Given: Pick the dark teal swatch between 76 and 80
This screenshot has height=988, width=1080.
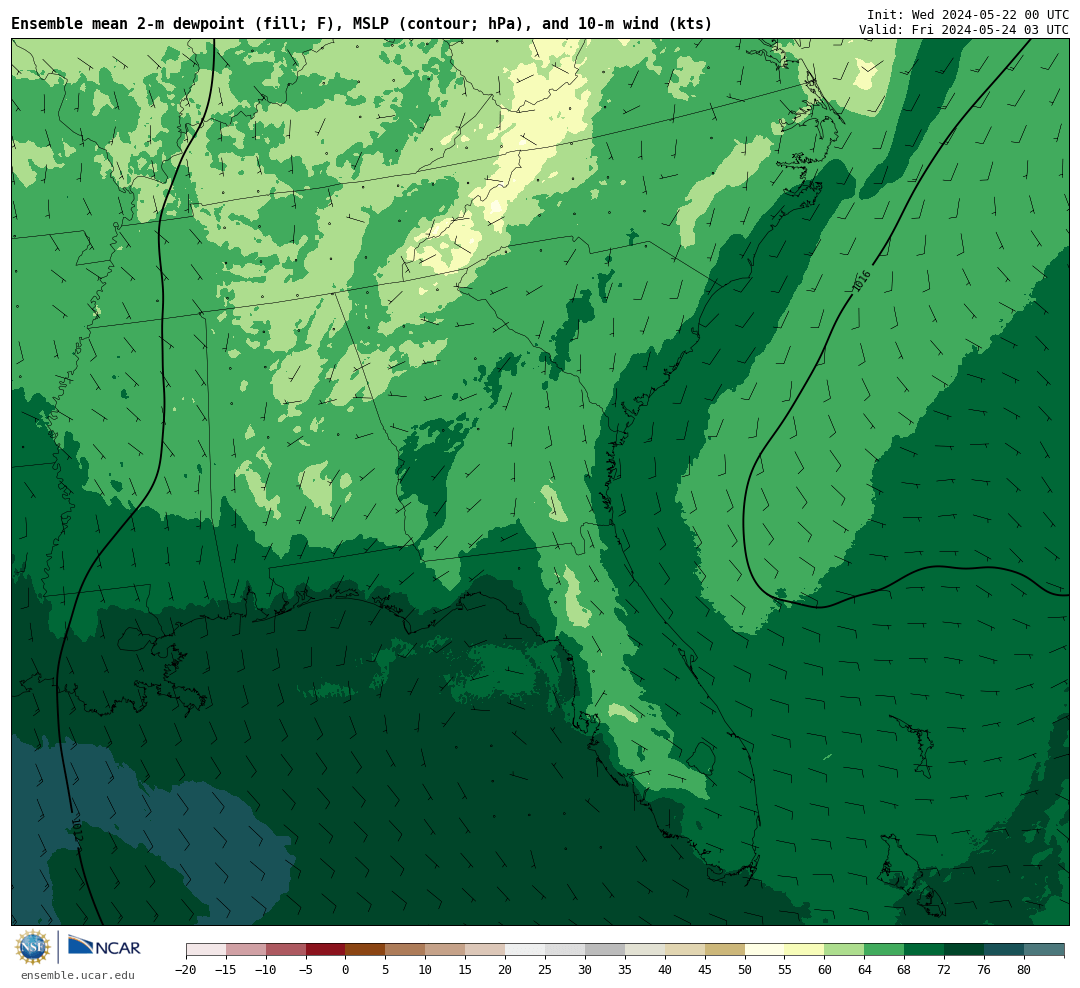Looking at the screenshot, I should (1005, 950).
